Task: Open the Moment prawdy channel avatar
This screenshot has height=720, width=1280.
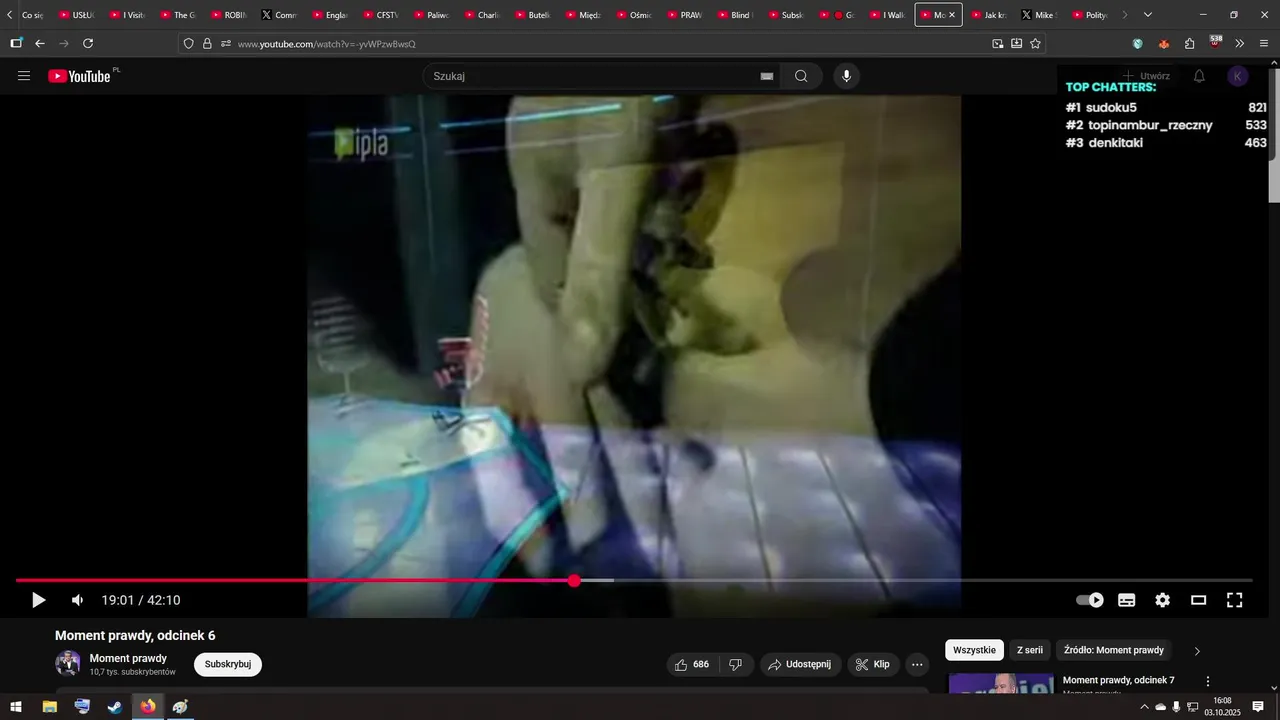Action: [x=68, y=664]
